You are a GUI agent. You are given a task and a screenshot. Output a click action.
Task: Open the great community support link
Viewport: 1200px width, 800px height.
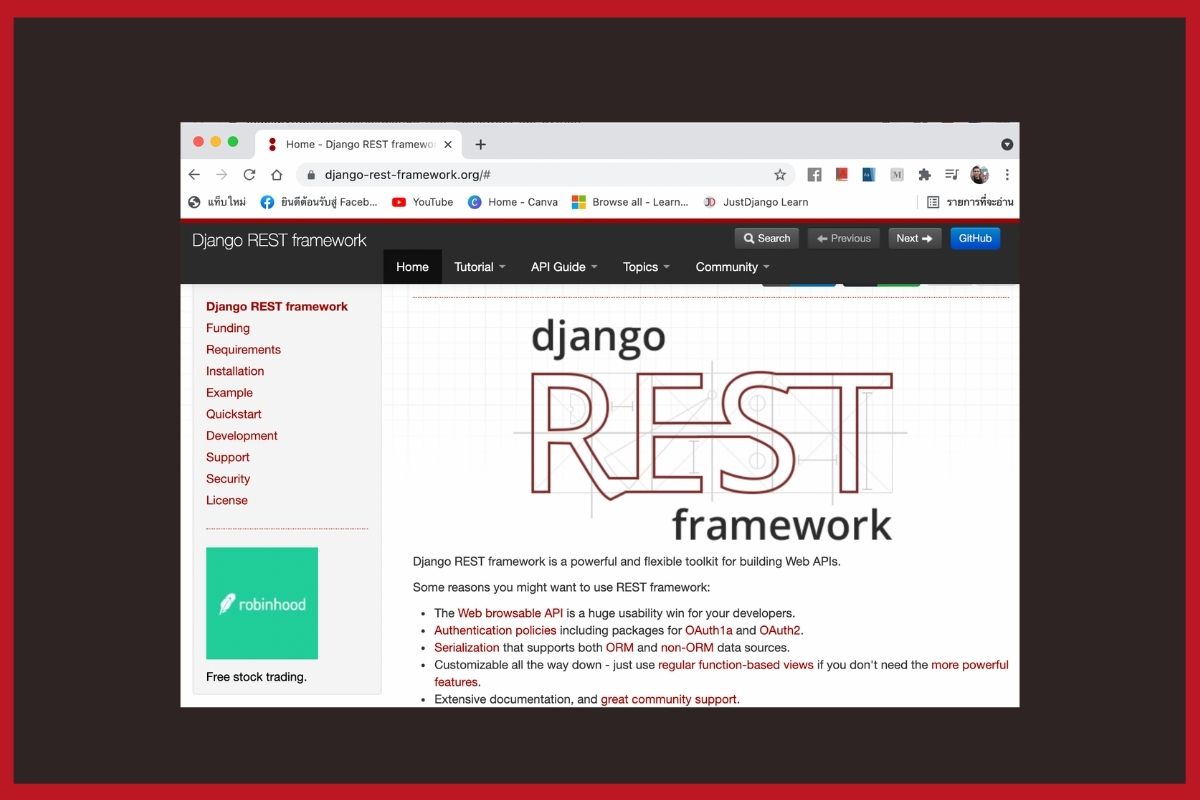click(669, 700)
